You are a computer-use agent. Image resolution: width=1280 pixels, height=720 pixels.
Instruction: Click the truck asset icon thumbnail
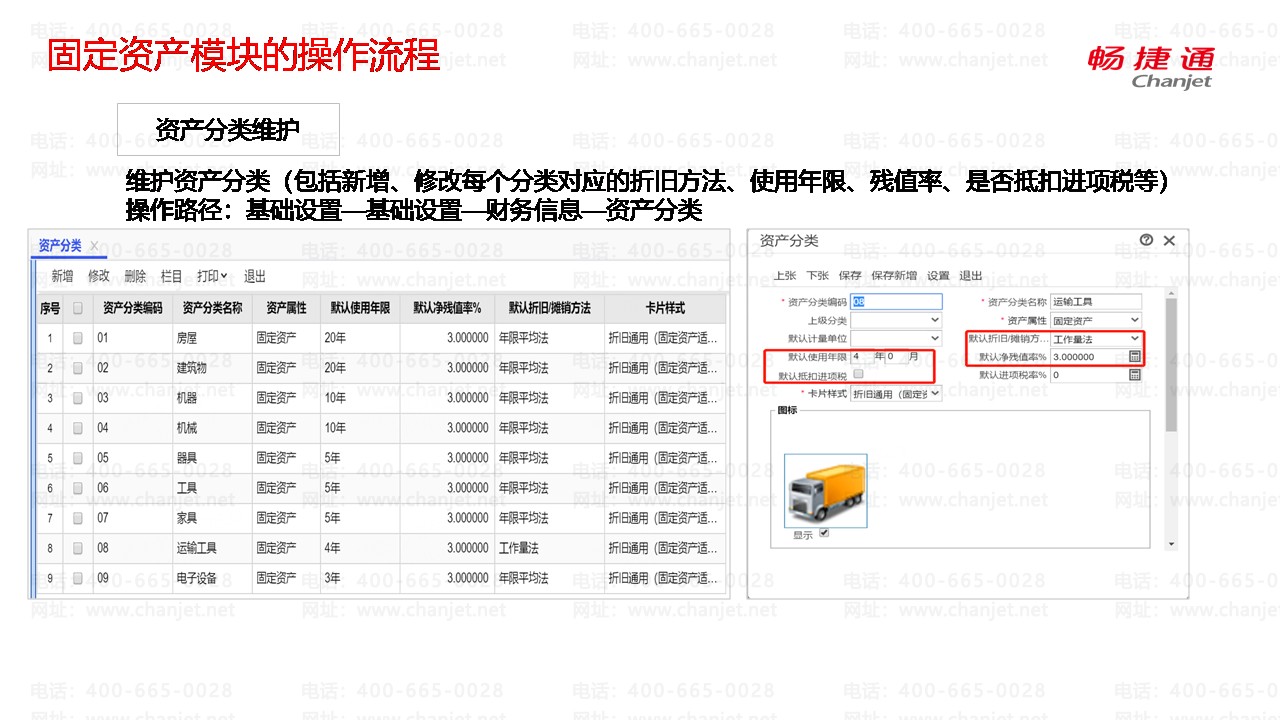[x=825, y=491]
